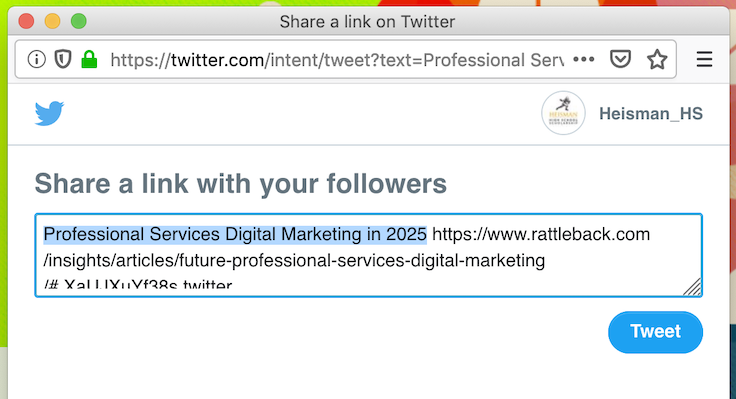Open the Firefox hamburger menu
The height and width of the screenshot is (399, 736).
pos(704,60)
